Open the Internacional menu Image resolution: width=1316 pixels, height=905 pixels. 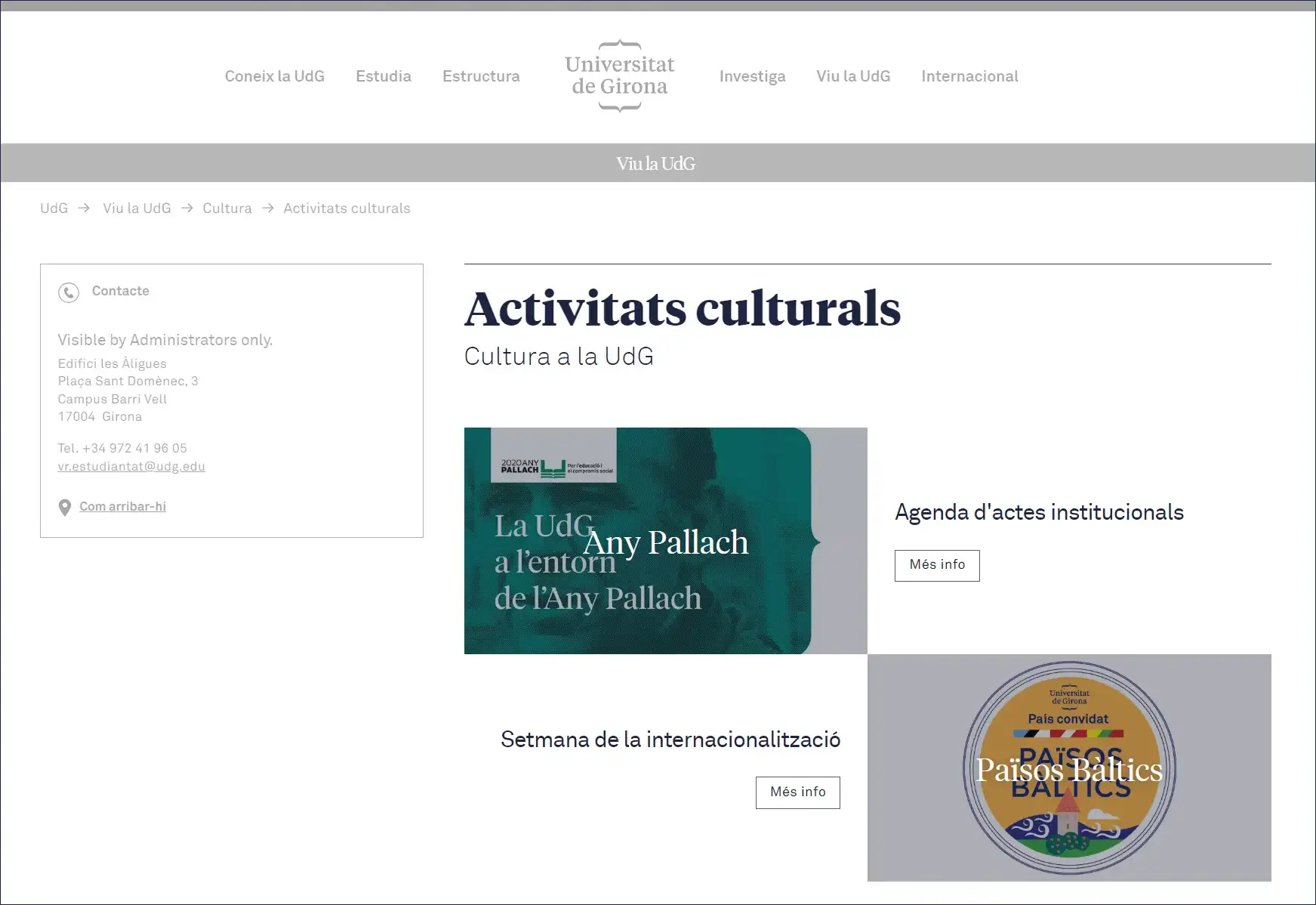tap(969, 76)
